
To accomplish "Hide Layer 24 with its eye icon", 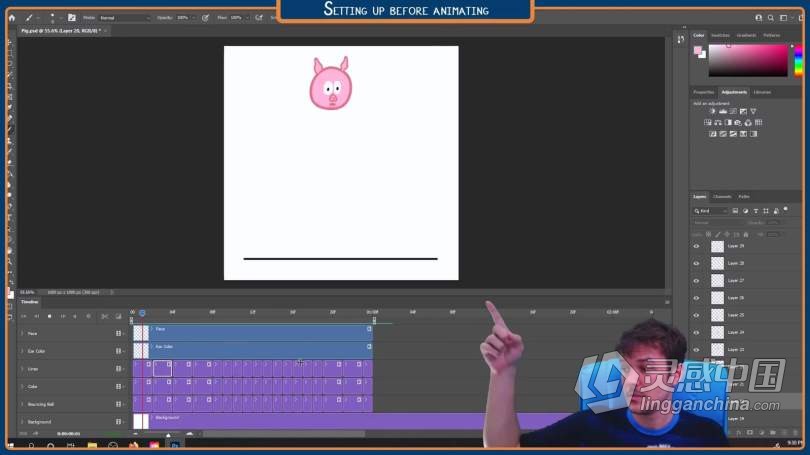I will point(696,333).
